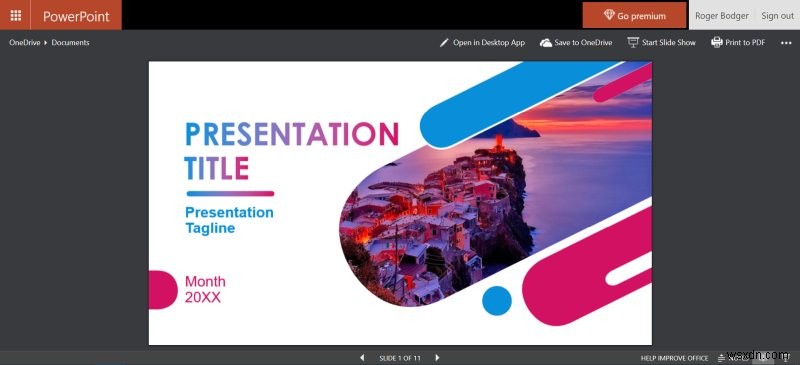Image resolution: width=800 pixels, height=365 pixels.
Task: Toggle the Notes pane in the status bar
Action: click(x=733, y=358)
